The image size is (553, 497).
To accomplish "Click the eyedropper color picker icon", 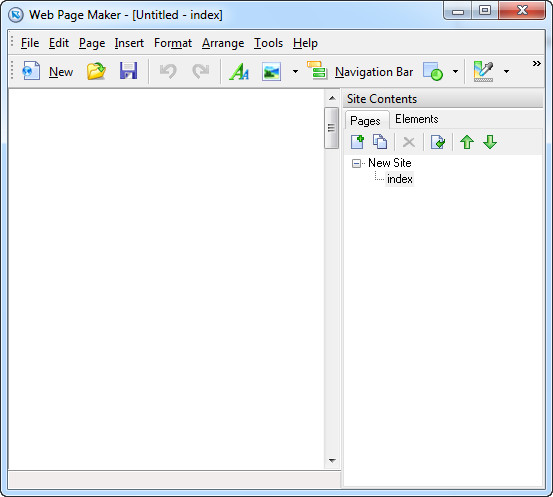I will (483, 71).
